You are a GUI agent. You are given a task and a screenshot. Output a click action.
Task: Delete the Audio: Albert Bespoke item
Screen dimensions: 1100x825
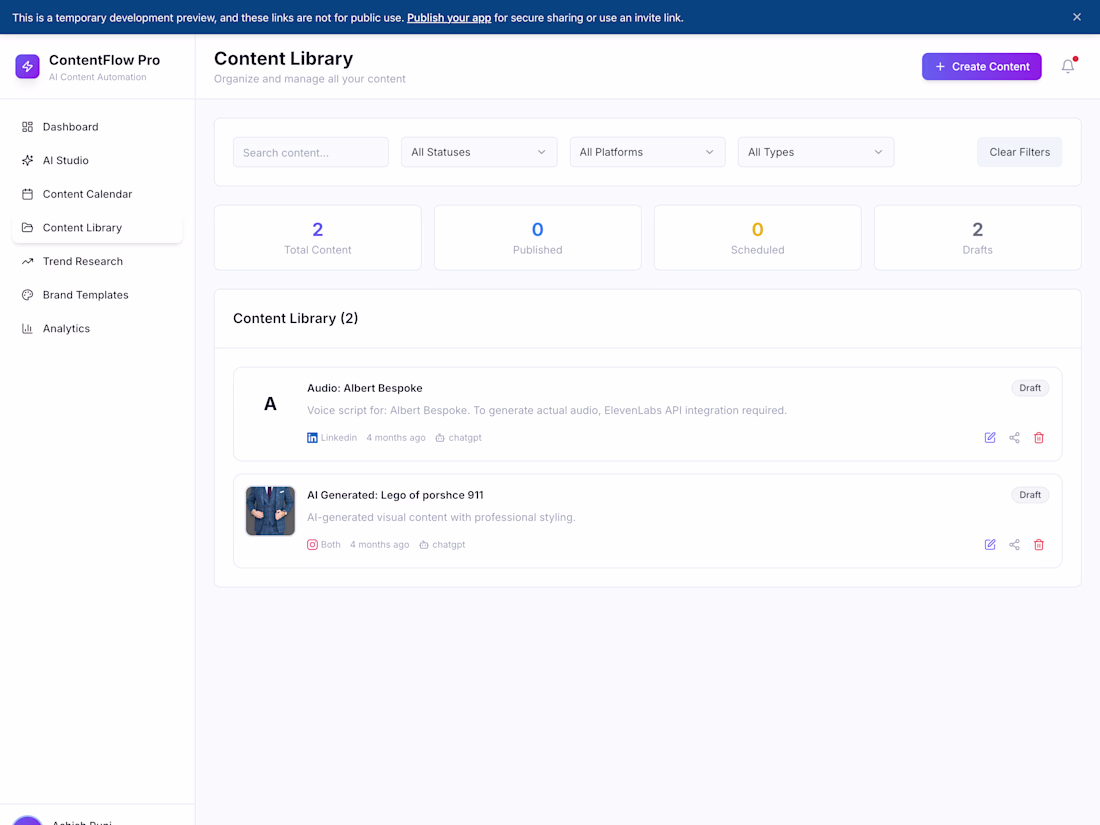point(1039,438)
